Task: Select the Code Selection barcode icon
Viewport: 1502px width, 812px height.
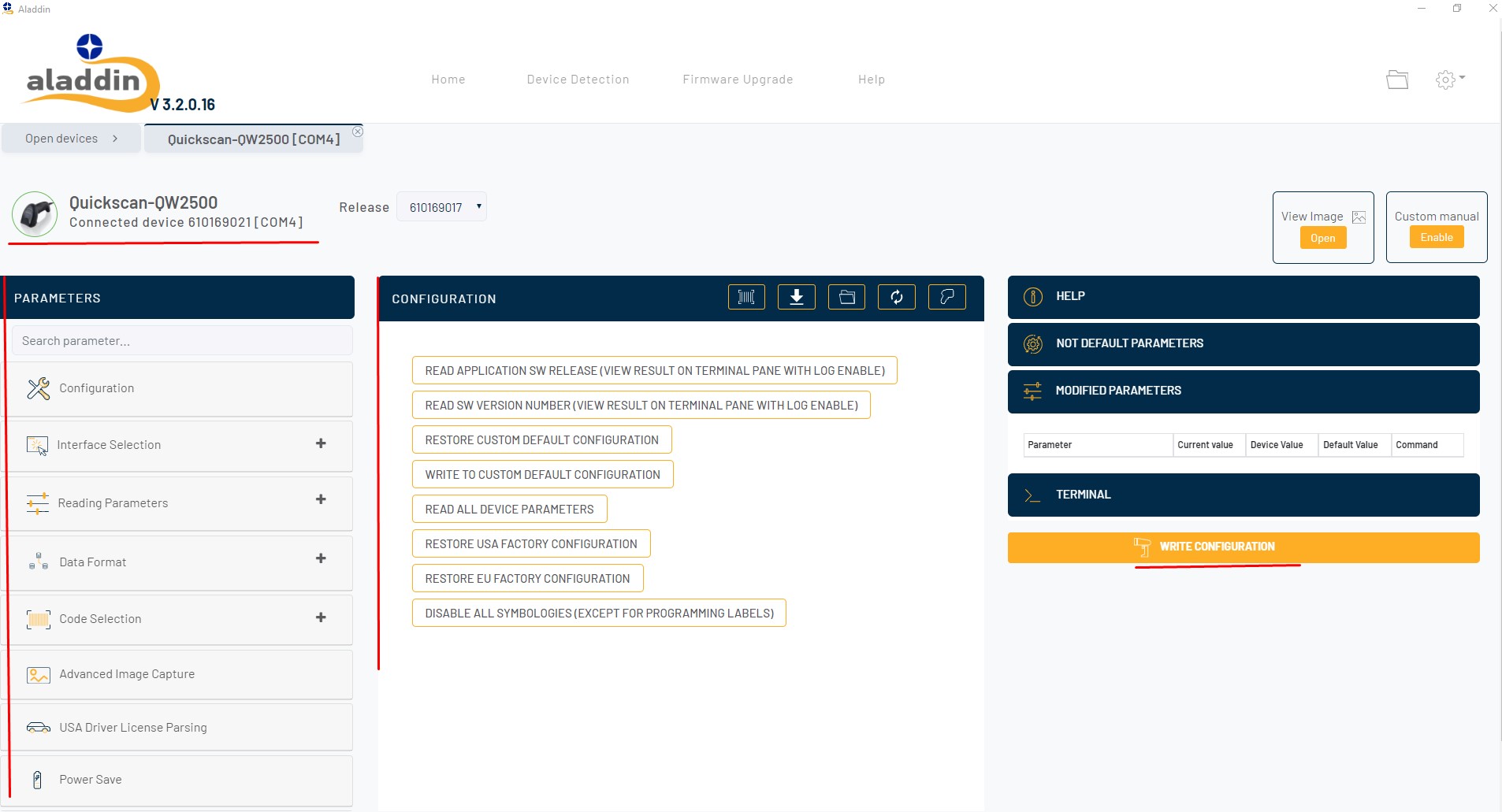Action: [x=39, y=619]
